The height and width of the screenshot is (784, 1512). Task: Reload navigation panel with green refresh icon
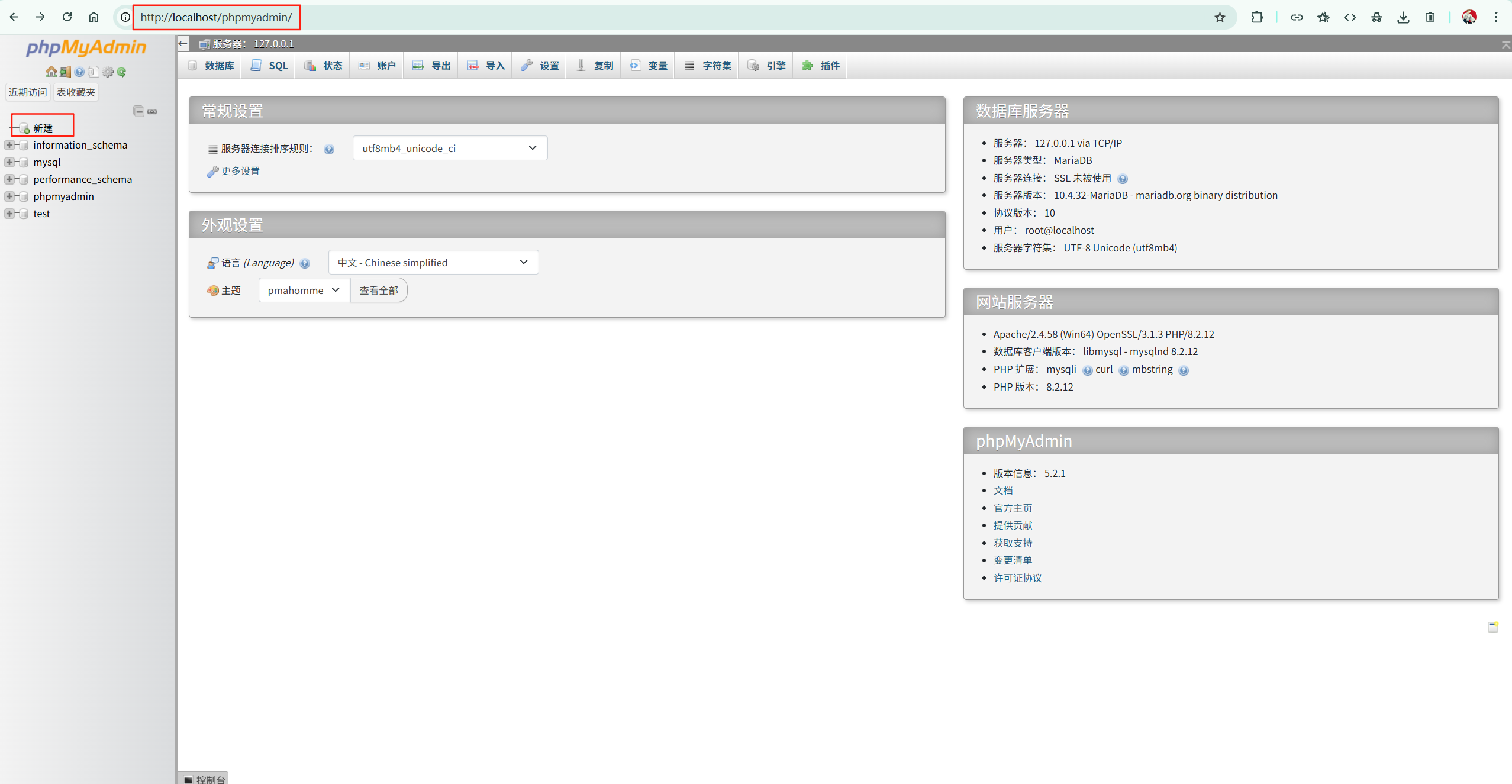[x=121, y=72]
